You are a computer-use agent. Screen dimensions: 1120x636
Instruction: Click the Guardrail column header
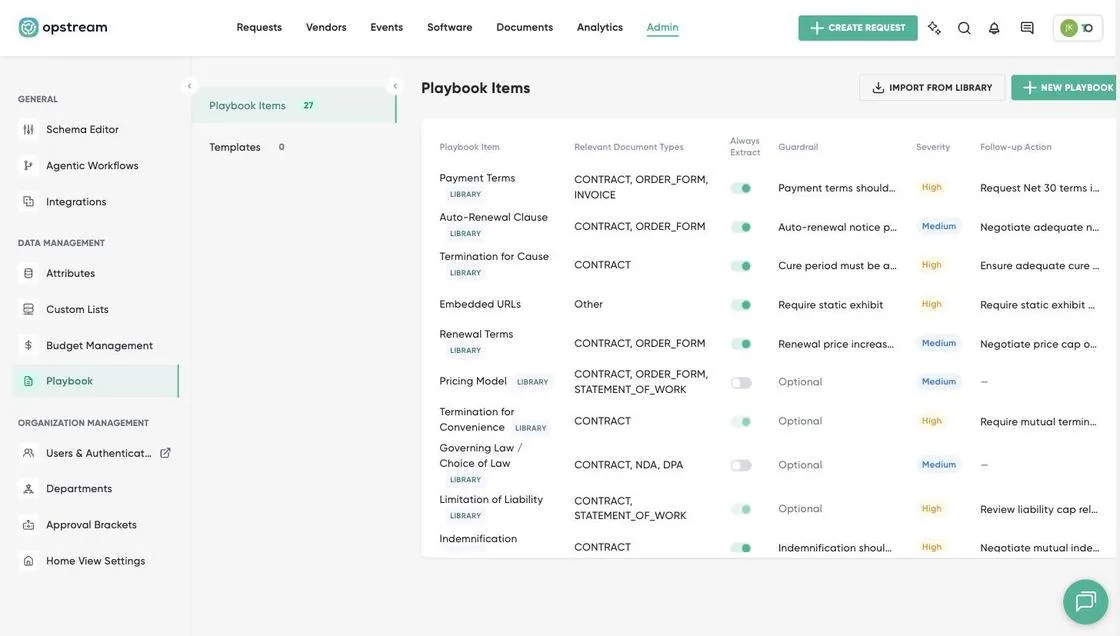[798, 146]
